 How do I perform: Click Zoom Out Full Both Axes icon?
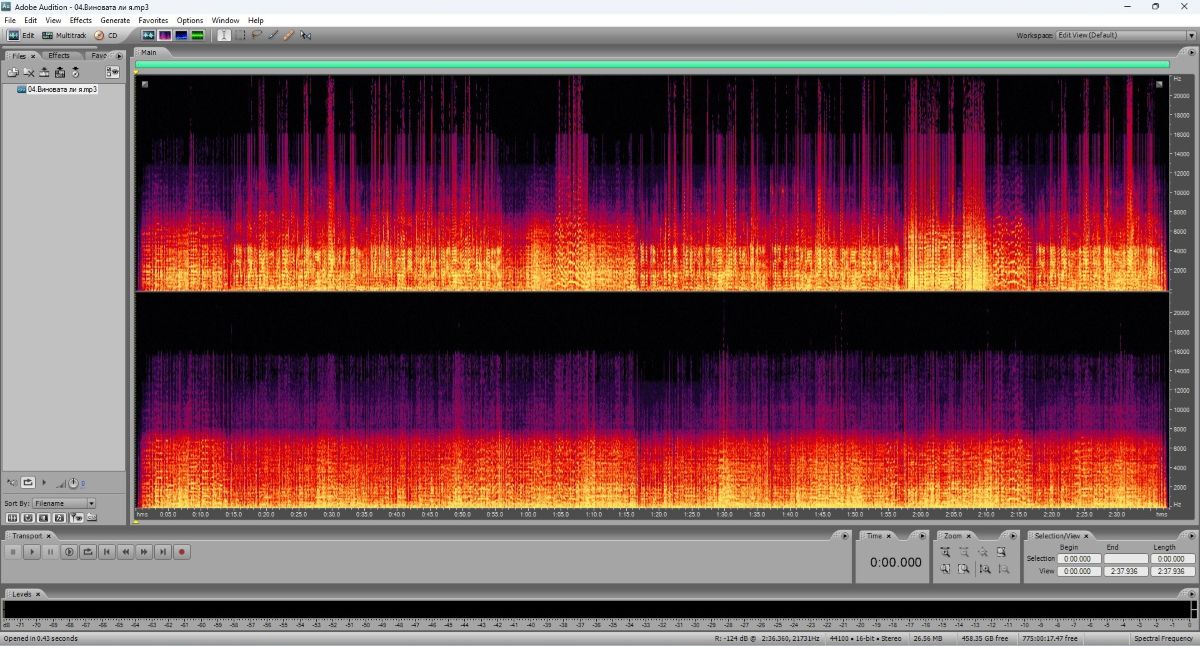coord(983,552)
